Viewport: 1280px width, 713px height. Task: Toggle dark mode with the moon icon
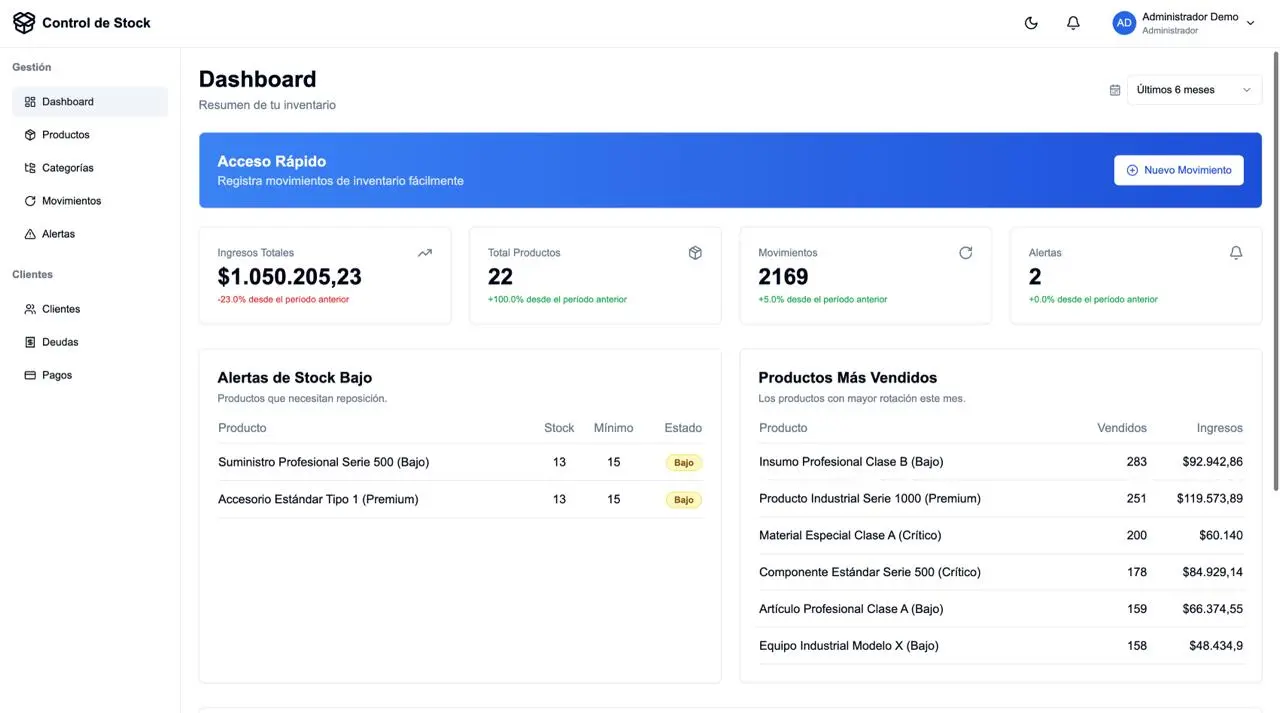(1031, 23)
